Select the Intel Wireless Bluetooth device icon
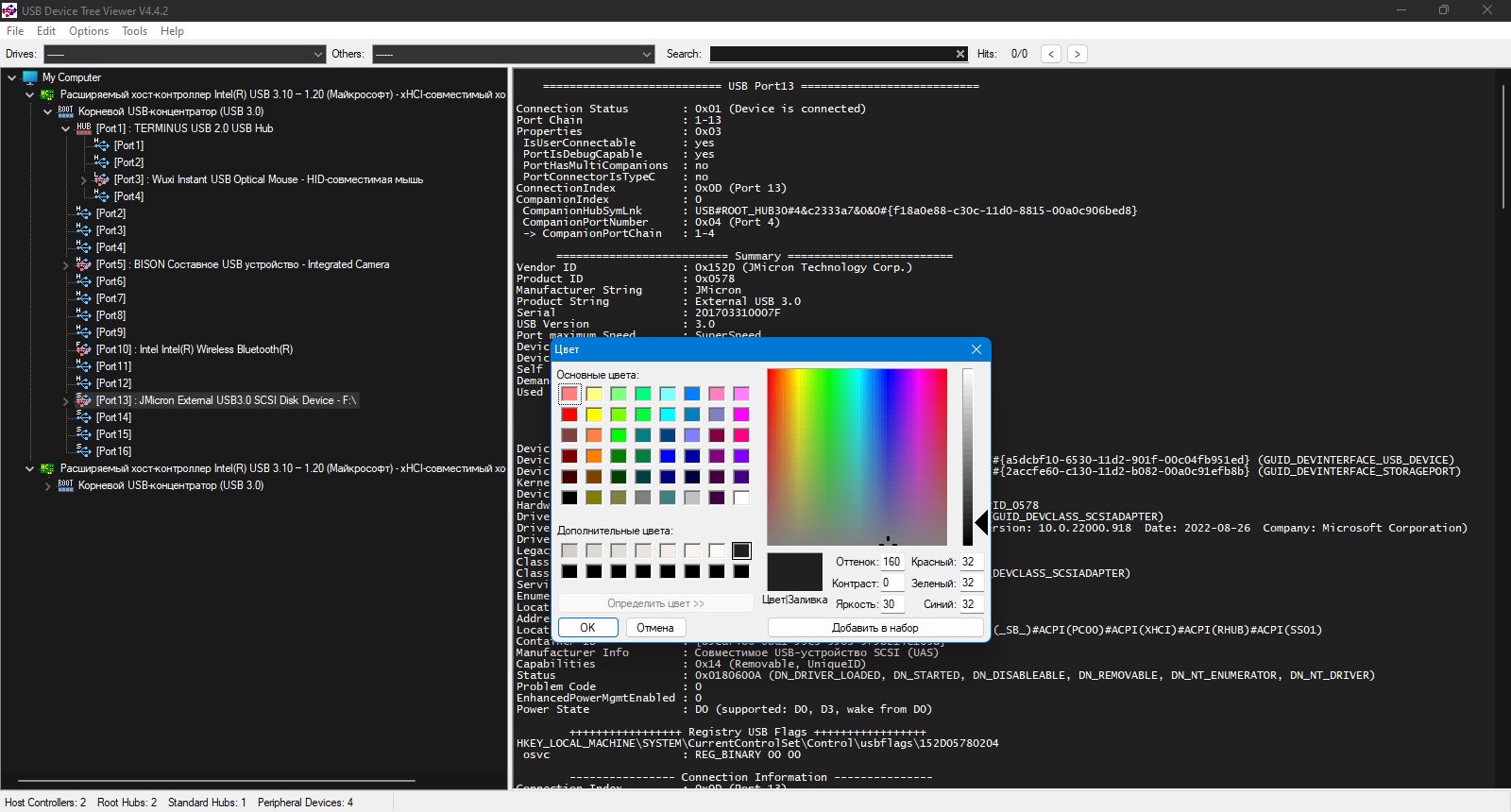The width and height of the screenshot is (1511, 812). pyautogui.click(x=84, y=349)
